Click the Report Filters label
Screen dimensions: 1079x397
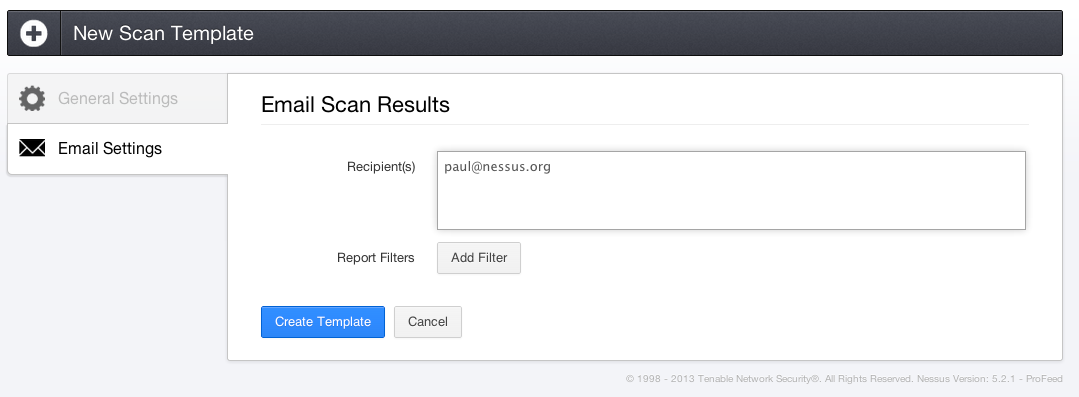coord(376,258)
